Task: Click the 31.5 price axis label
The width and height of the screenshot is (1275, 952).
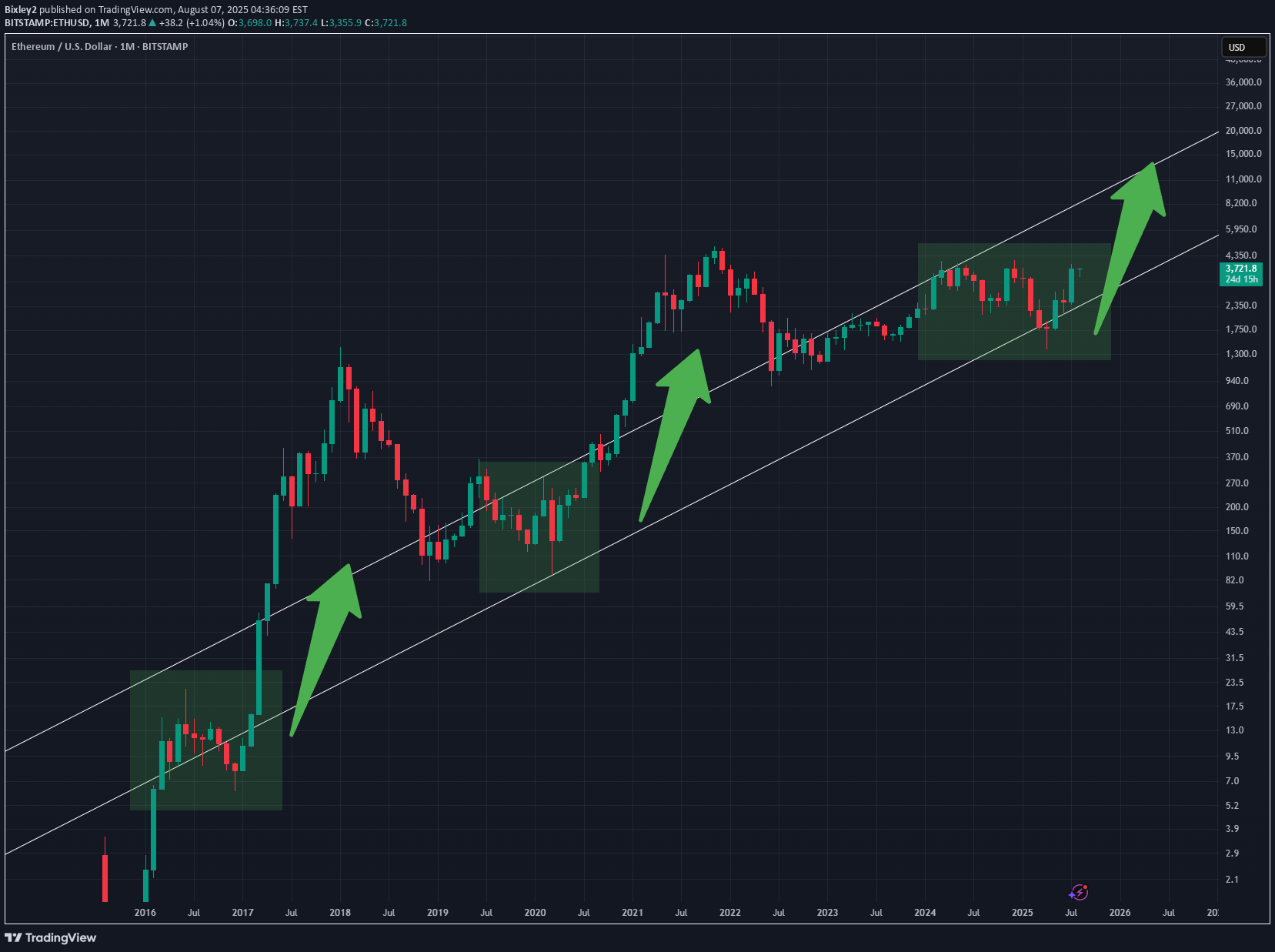Action: 1235,658
